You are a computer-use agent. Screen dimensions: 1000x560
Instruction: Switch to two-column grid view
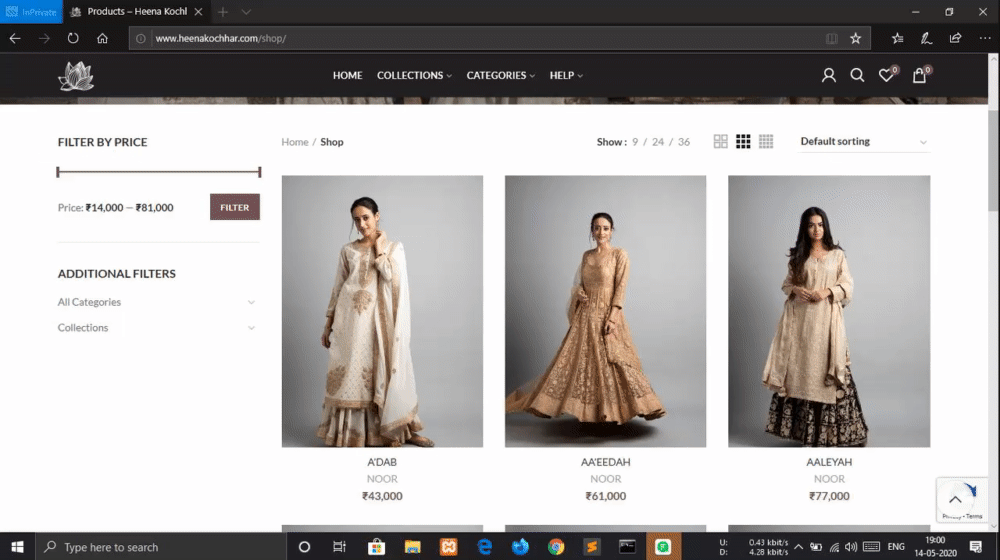721,142
